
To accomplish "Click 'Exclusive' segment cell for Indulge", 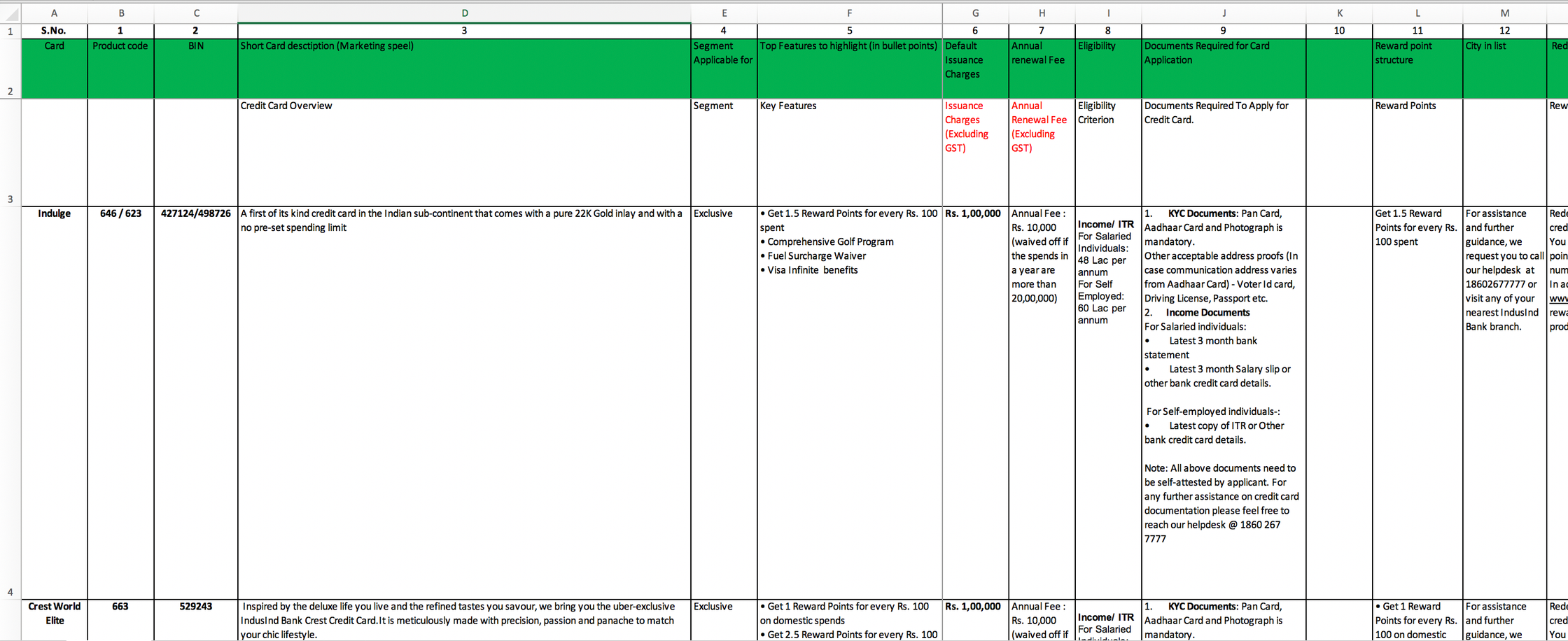I will pos(724,403).
